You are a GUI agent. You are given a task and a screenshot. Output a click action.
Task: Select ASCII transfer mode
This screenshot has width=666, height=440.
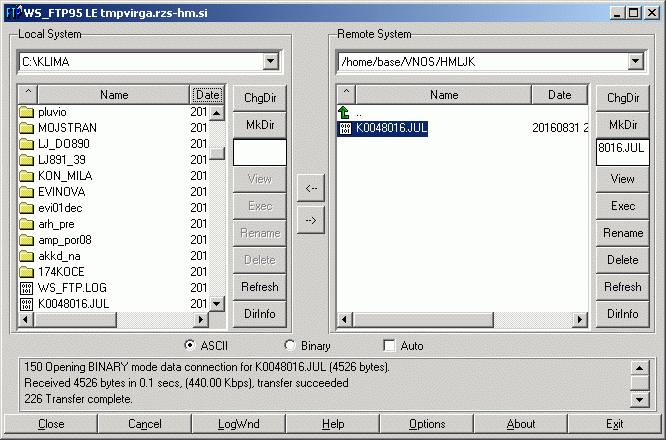190,346
